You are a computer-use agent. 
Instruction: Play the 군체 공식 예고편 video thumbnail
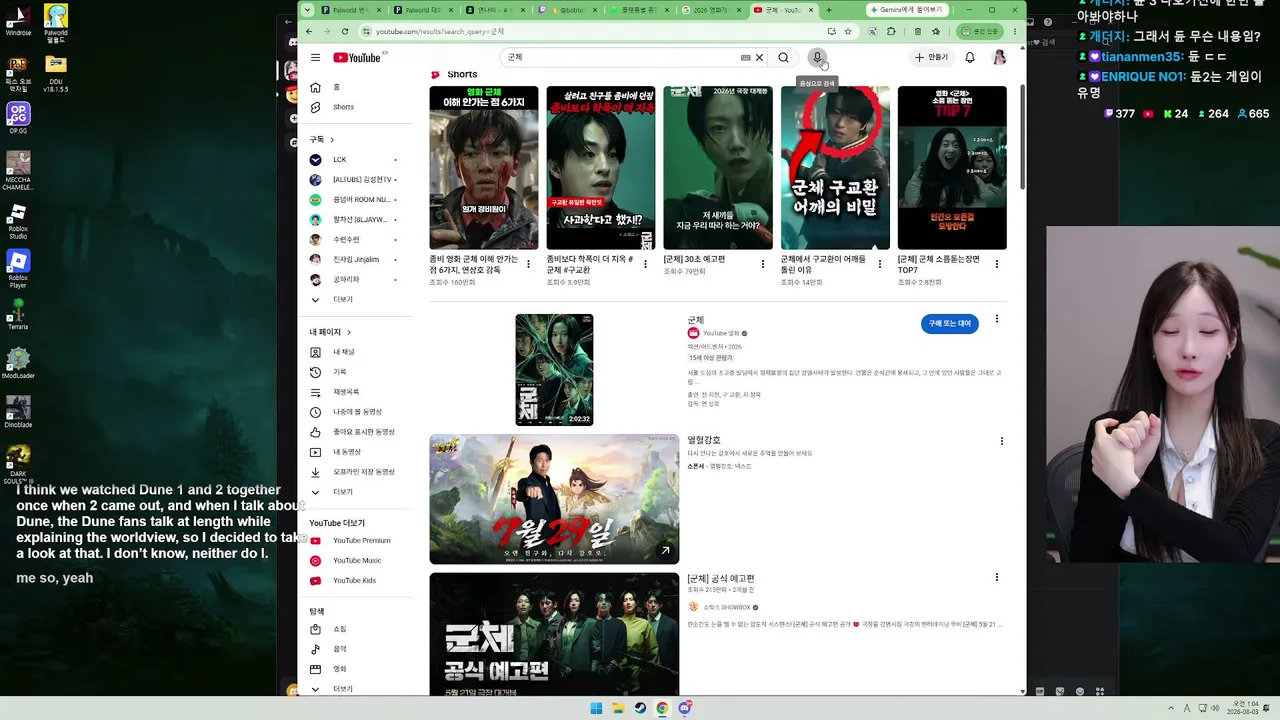(x=554, y=634)
